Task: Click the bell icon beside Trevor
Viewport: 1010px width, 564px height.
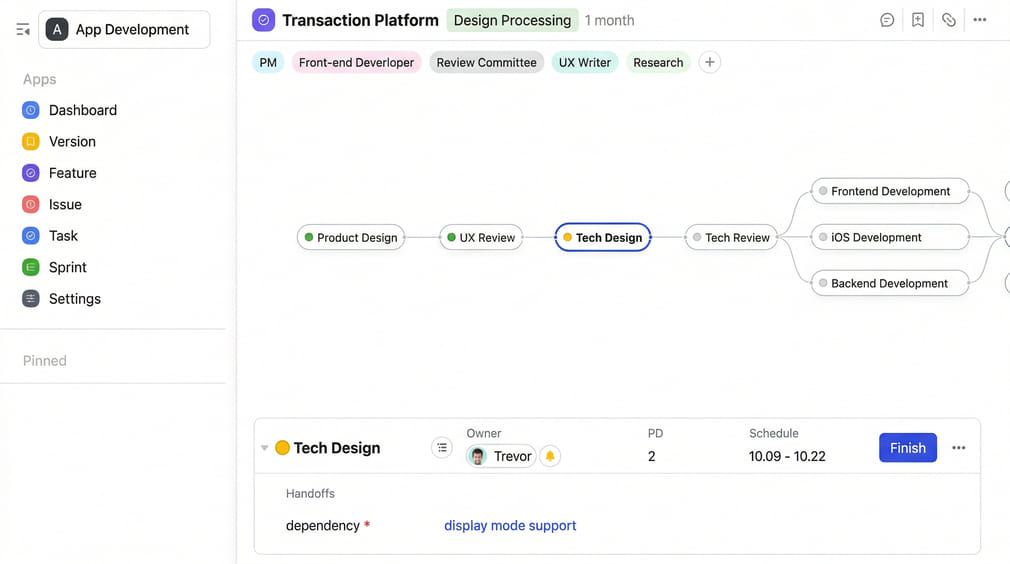Action: pos(550,456)
